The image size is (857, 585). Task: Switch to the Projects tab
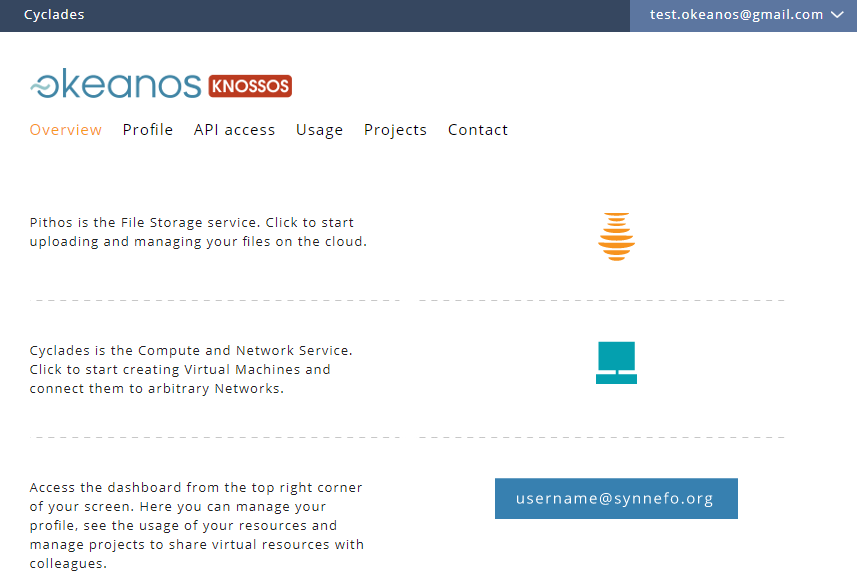coord(395,129)
